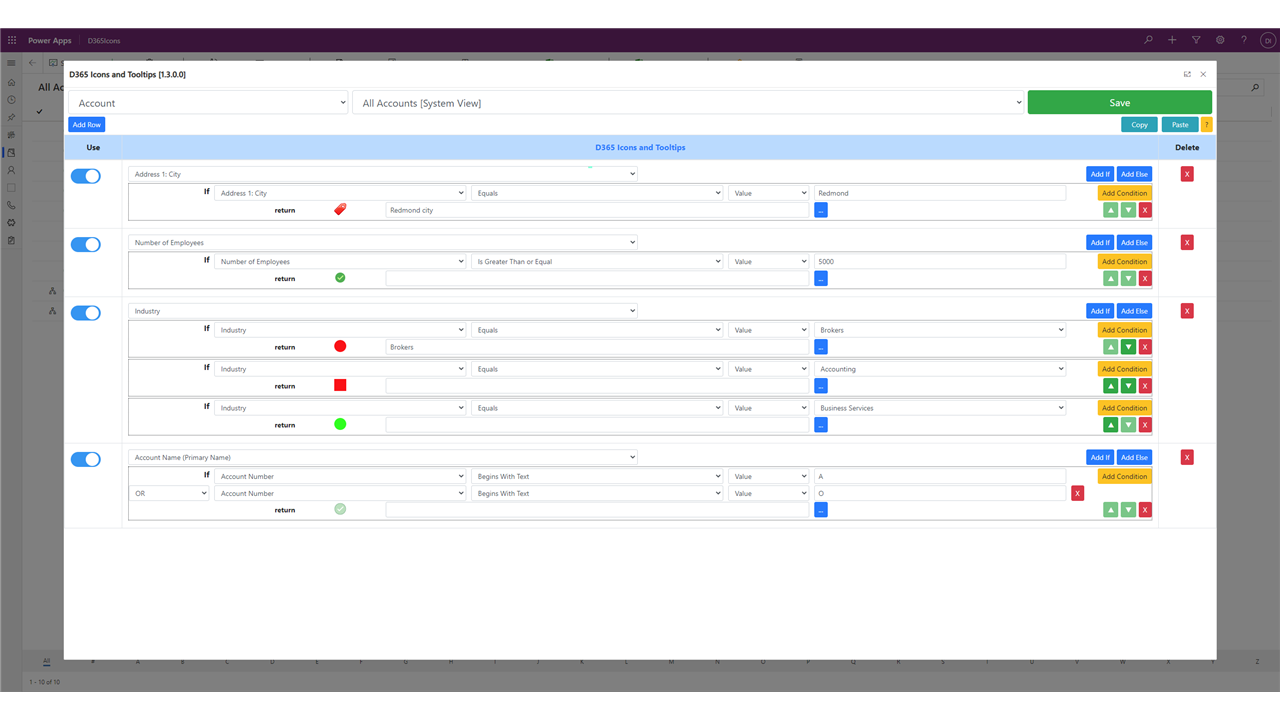Click the Paste button
Image resolution: width=1280 pixels, height=720 pixels.
point(1180,125)
